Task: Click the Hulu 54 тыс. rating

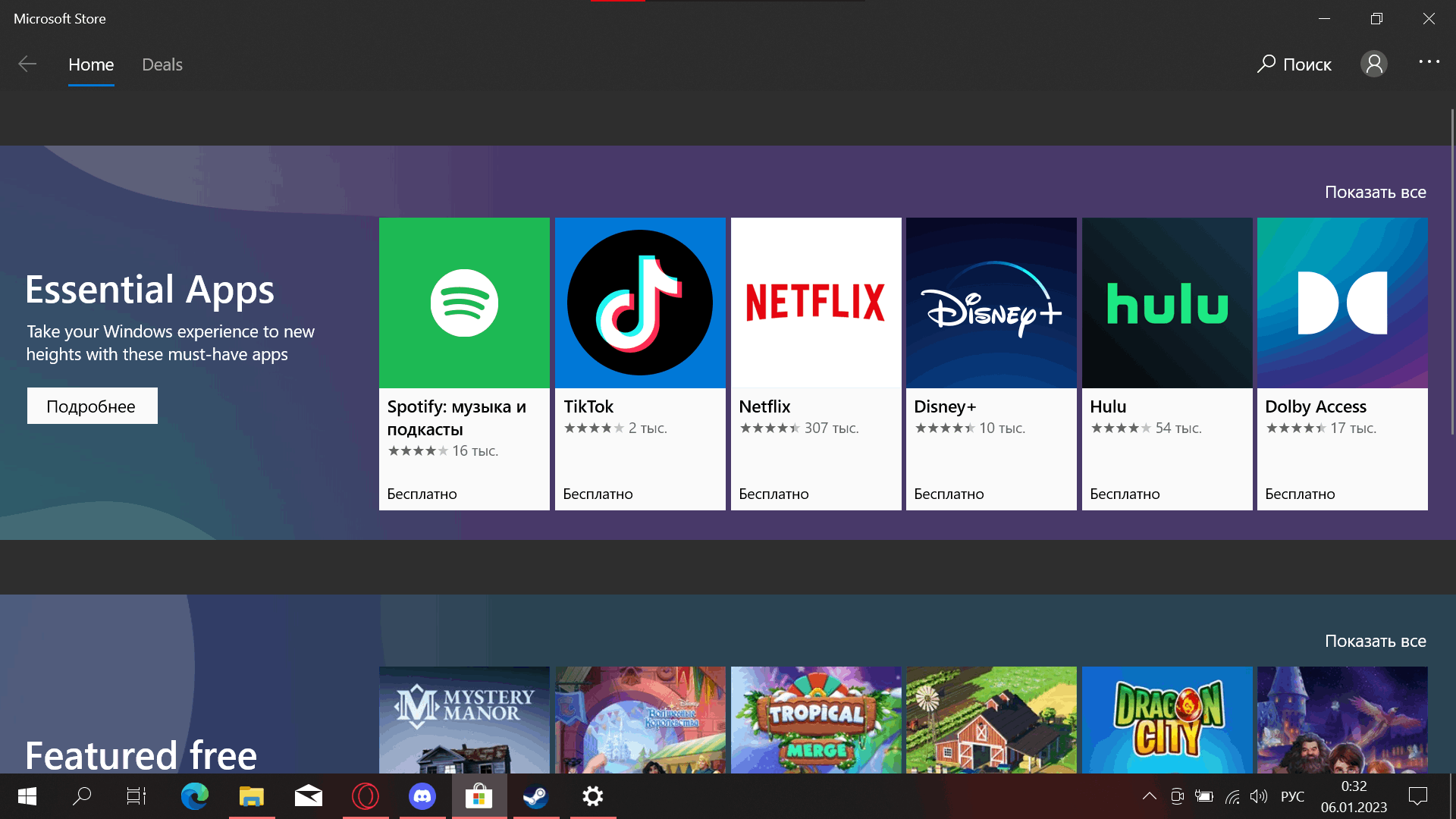Action: 1146,428
